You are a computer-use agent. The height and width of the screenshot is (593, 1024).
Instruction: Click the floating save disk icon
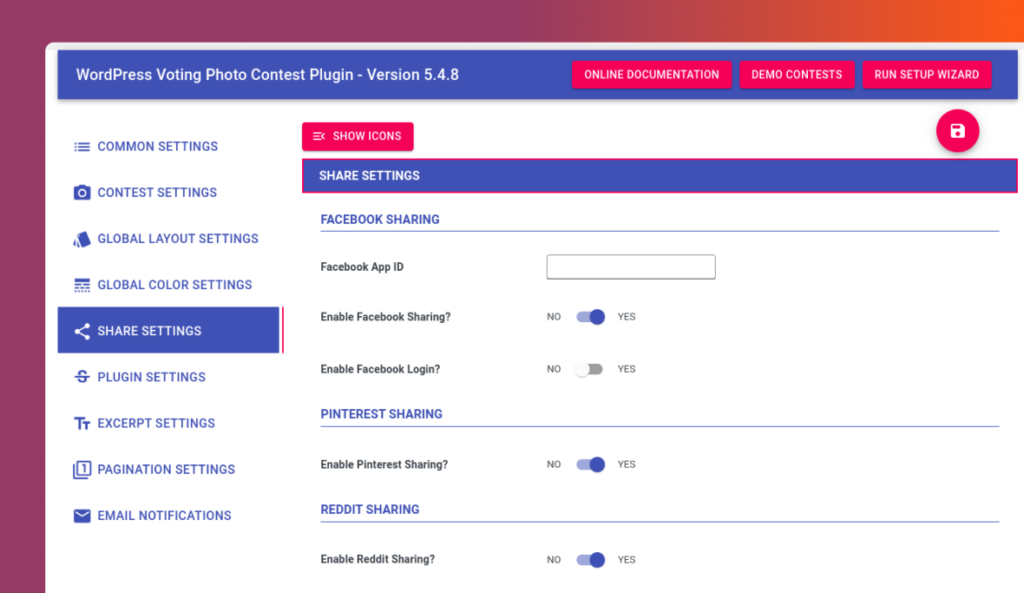957,131
